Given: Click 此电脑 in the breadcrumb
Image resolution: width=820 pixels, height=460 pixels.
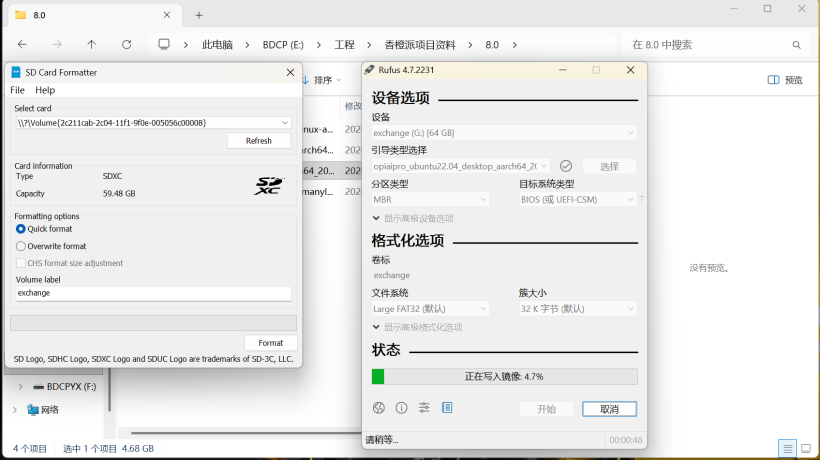Looking at the screenshot, I should pos(217,45).
